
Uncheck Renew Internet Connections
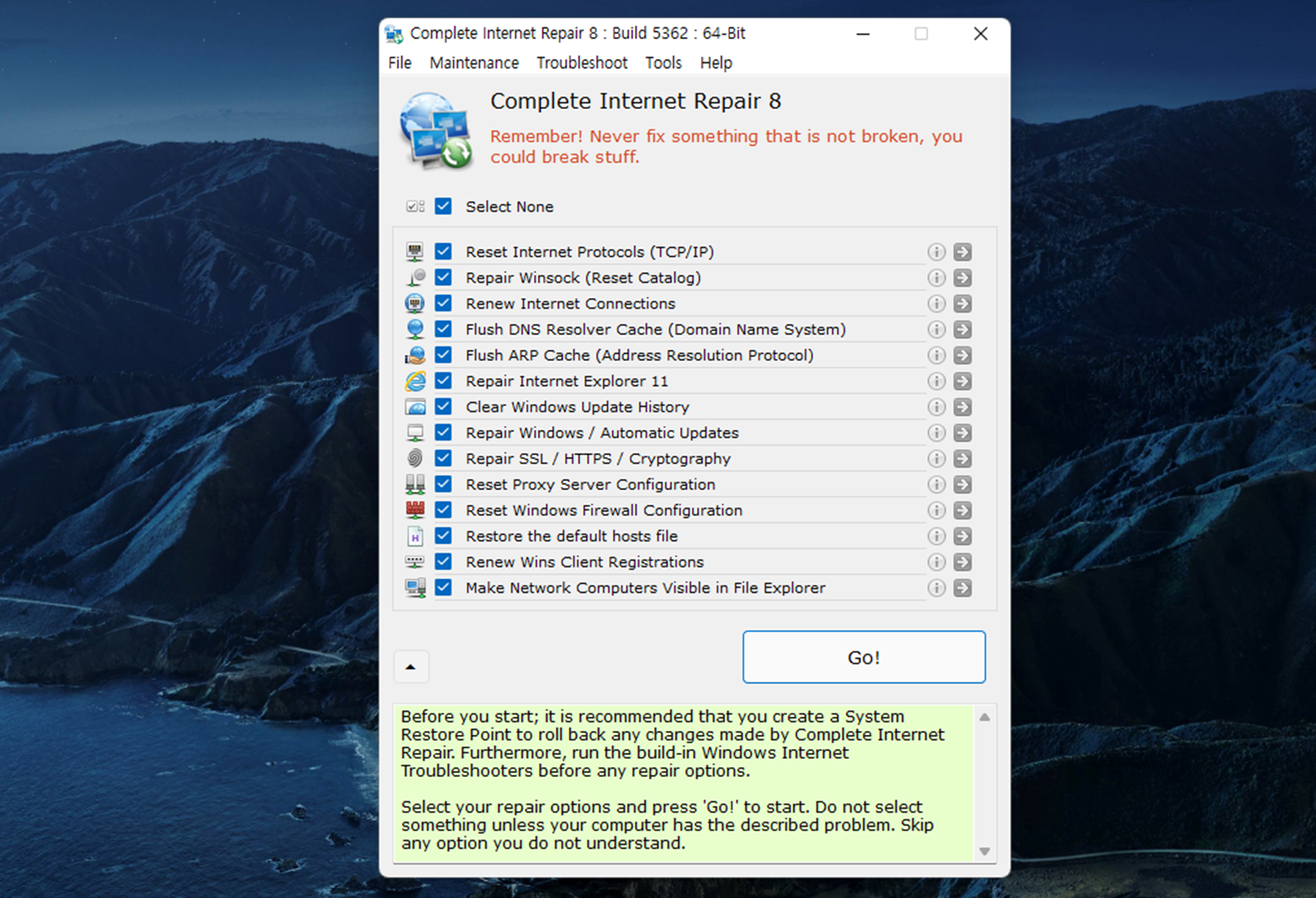tap(444, 303)
